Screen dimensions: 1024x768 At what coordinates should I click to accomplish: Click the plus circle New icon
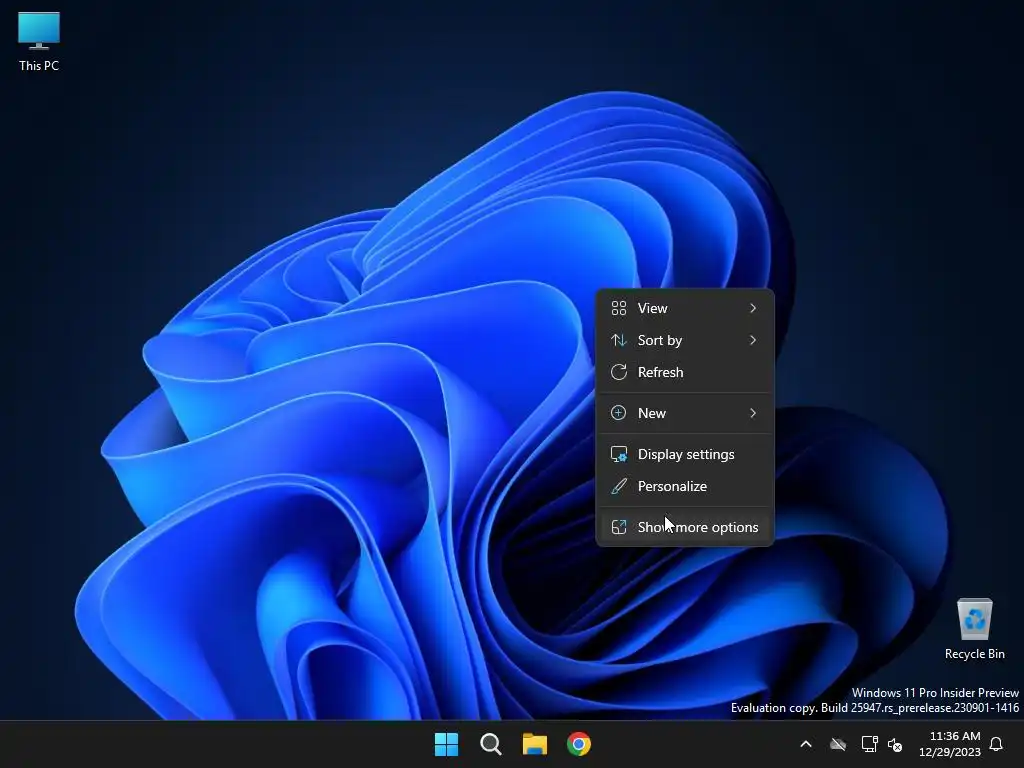[x=618, y=413]
